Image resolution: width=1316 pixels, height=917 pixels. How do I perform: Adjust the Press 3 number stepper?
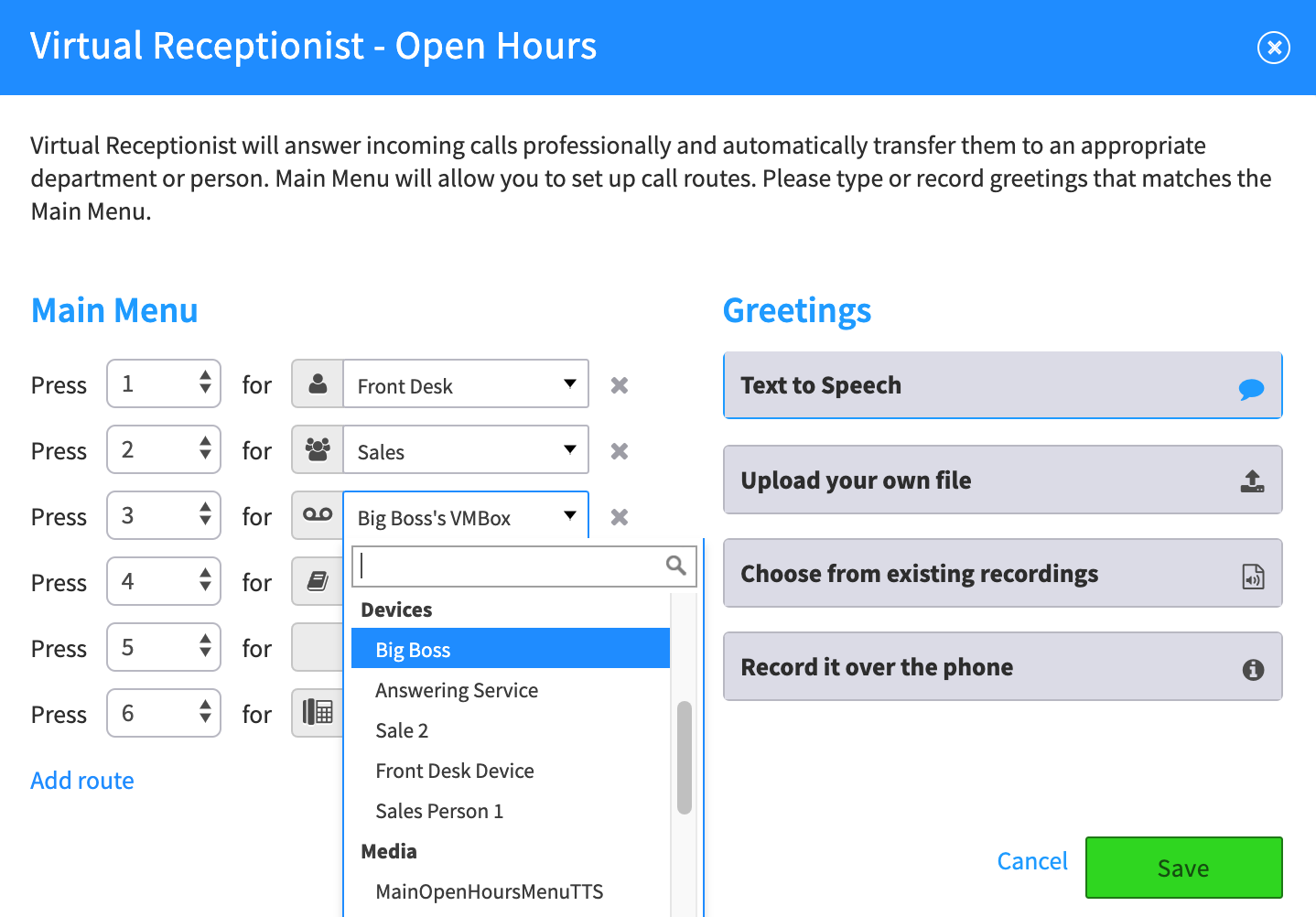205,515
